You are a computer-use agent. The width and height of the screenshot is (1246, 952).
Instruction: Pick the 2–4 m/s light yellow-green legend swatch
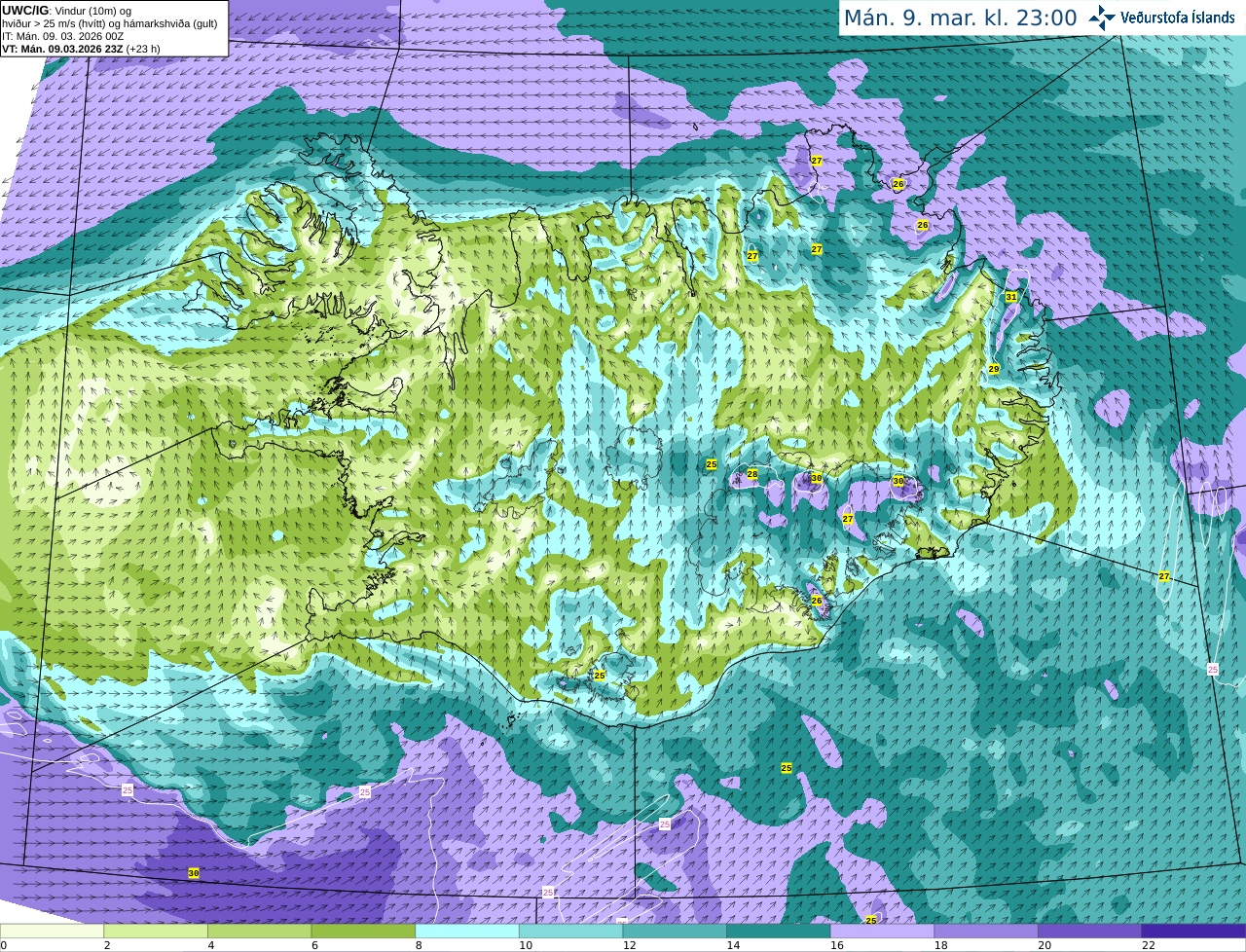[x=156, y=931]
